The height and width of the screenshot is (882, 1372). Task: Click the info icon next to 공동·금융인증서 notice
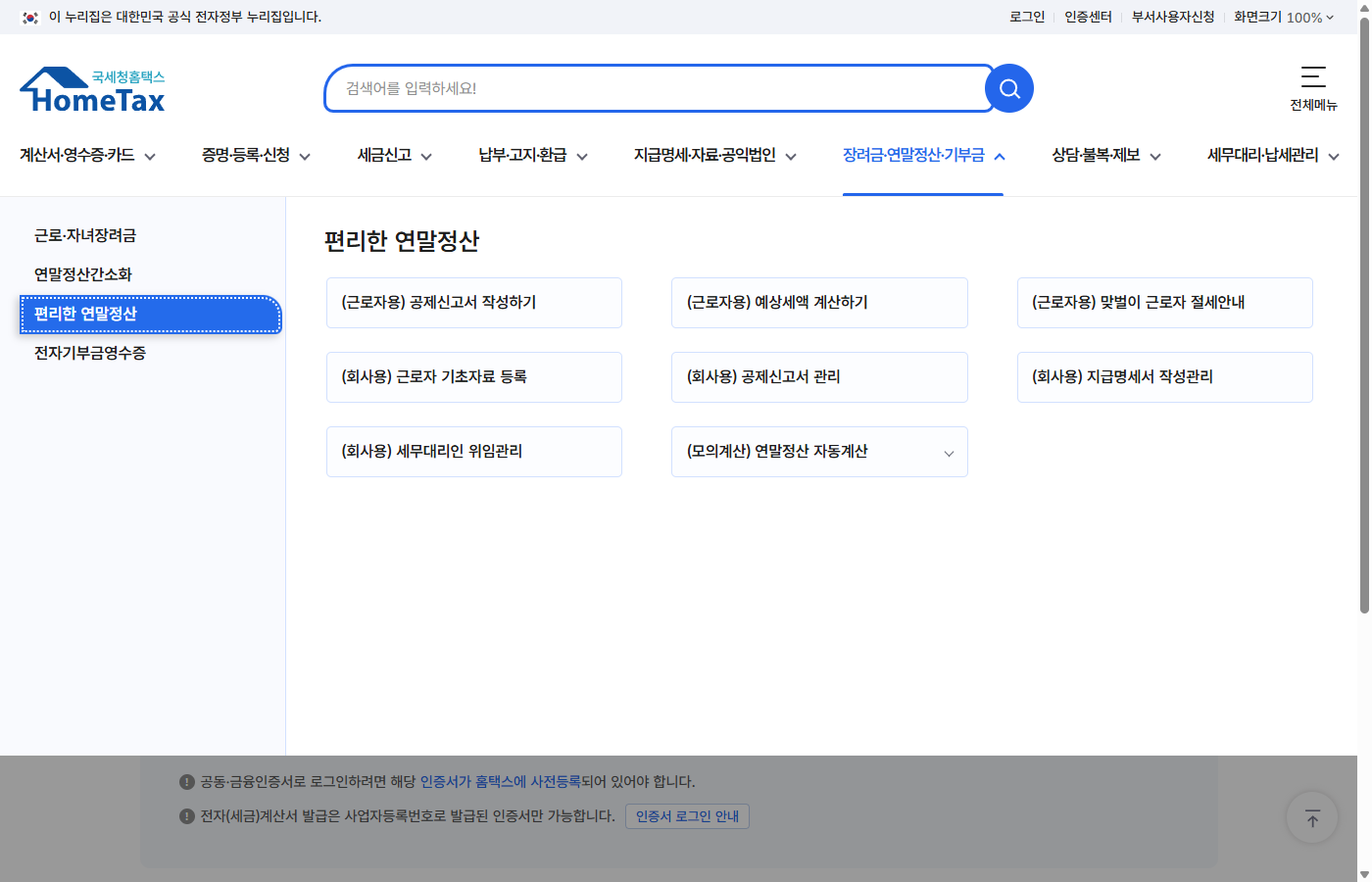click(185, 781)
